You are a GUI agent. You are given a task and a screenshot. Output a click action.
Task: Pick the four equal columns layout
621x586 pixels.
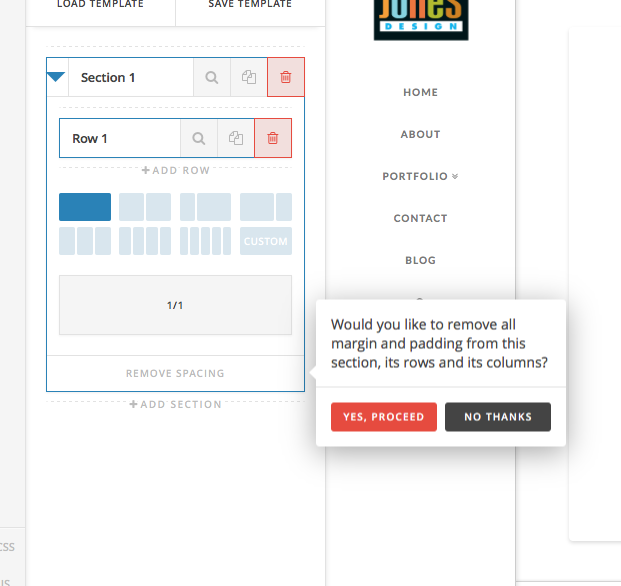[x=145, y=241]
